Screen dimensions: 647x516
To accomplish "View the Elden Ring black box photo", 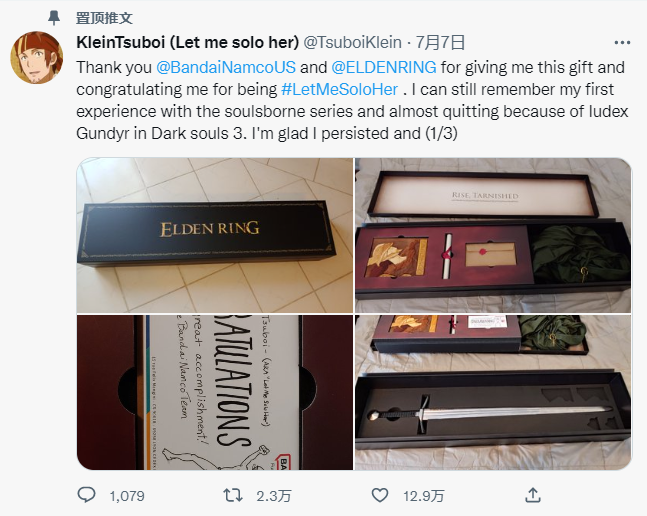I will 215,235.
